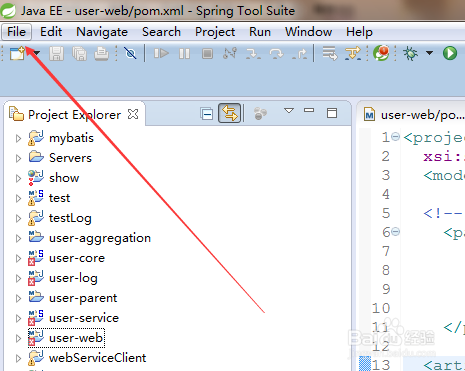Click the Resume debug icon
This screenshot has height=371, width=465.
tap(161, 53)
